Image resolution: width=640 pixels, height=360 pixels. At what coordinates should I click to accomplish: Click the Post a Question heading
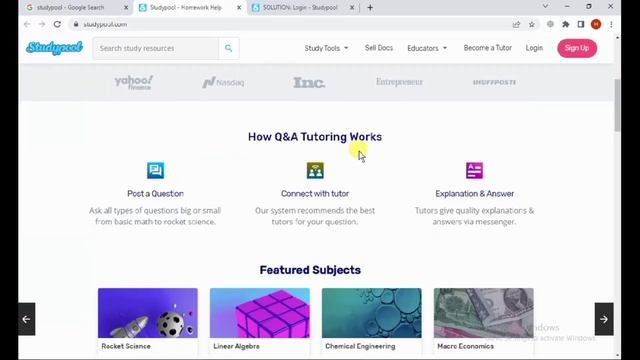[x=156, y=193]
